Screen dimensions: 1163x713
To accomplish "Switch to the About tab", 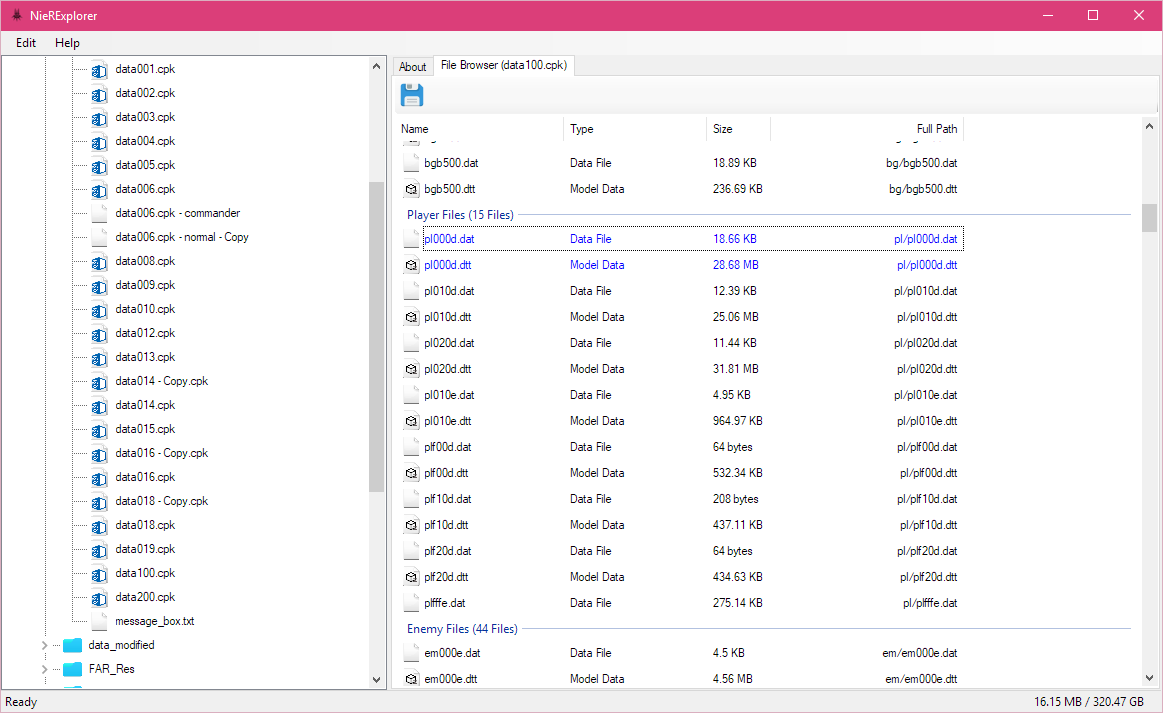I will pos(412,67).
